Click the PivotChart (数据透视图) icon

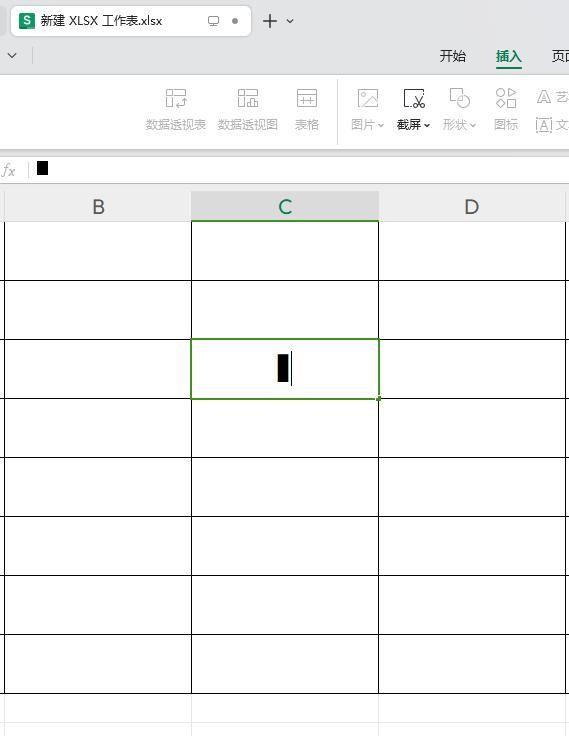click(x=248, y=99)
